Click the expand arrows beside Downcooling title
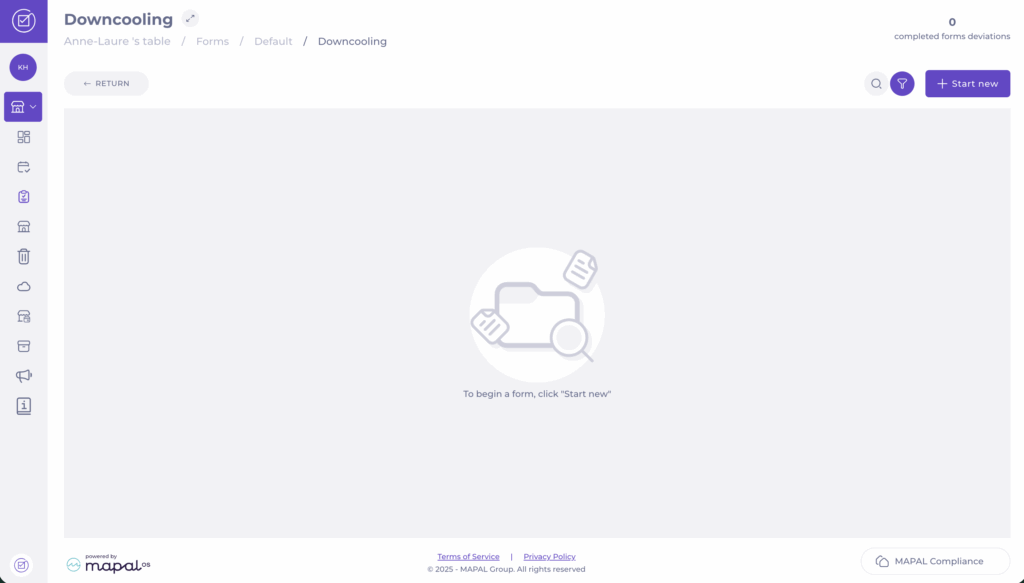This screenshot has height=583, width=1024. pyautogui.click(x=190, y=19)
